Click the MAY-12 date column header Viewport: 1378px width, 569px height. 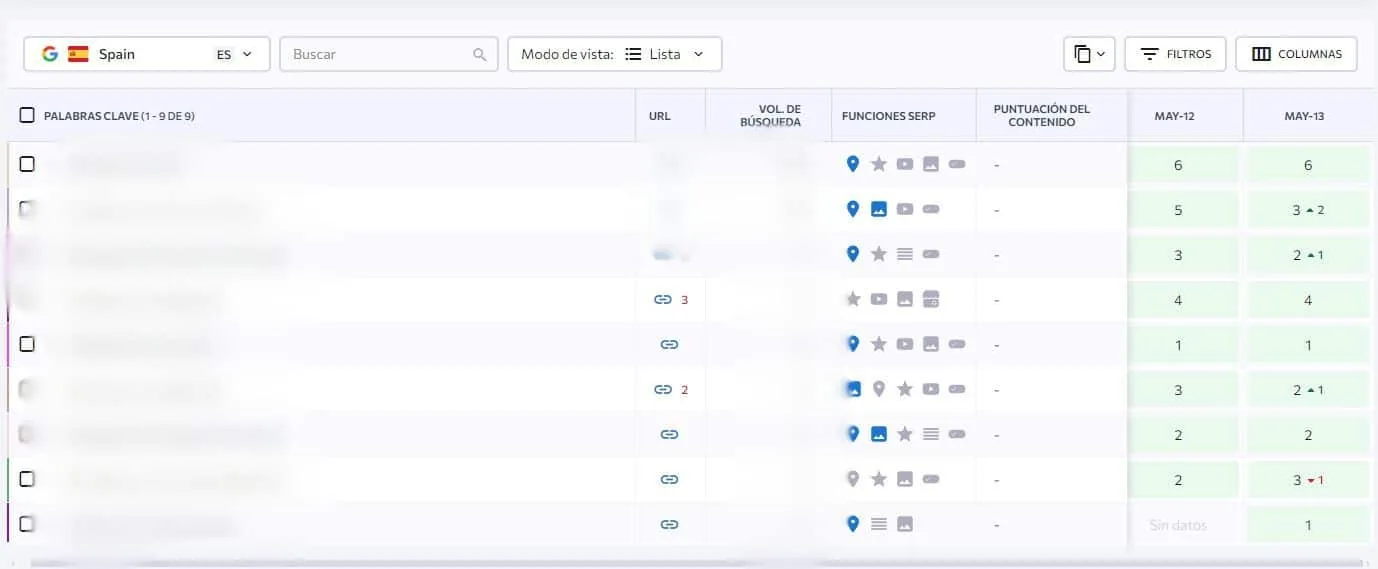(x=1175, y=116)
